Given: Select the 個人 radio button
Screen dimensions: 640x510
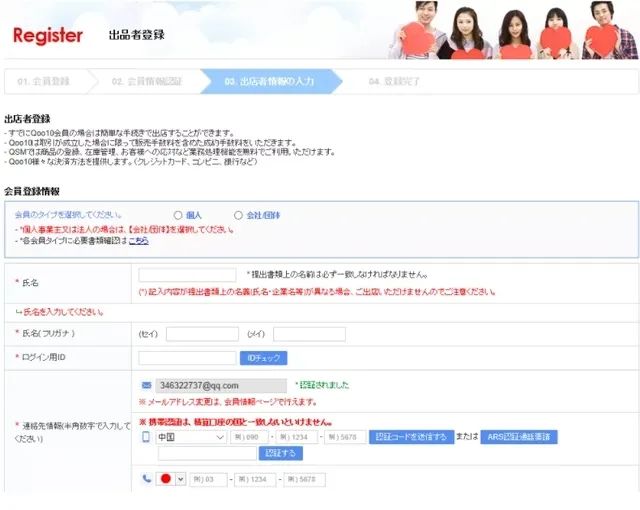Looking at the screenshot, I should click(178, 215).
